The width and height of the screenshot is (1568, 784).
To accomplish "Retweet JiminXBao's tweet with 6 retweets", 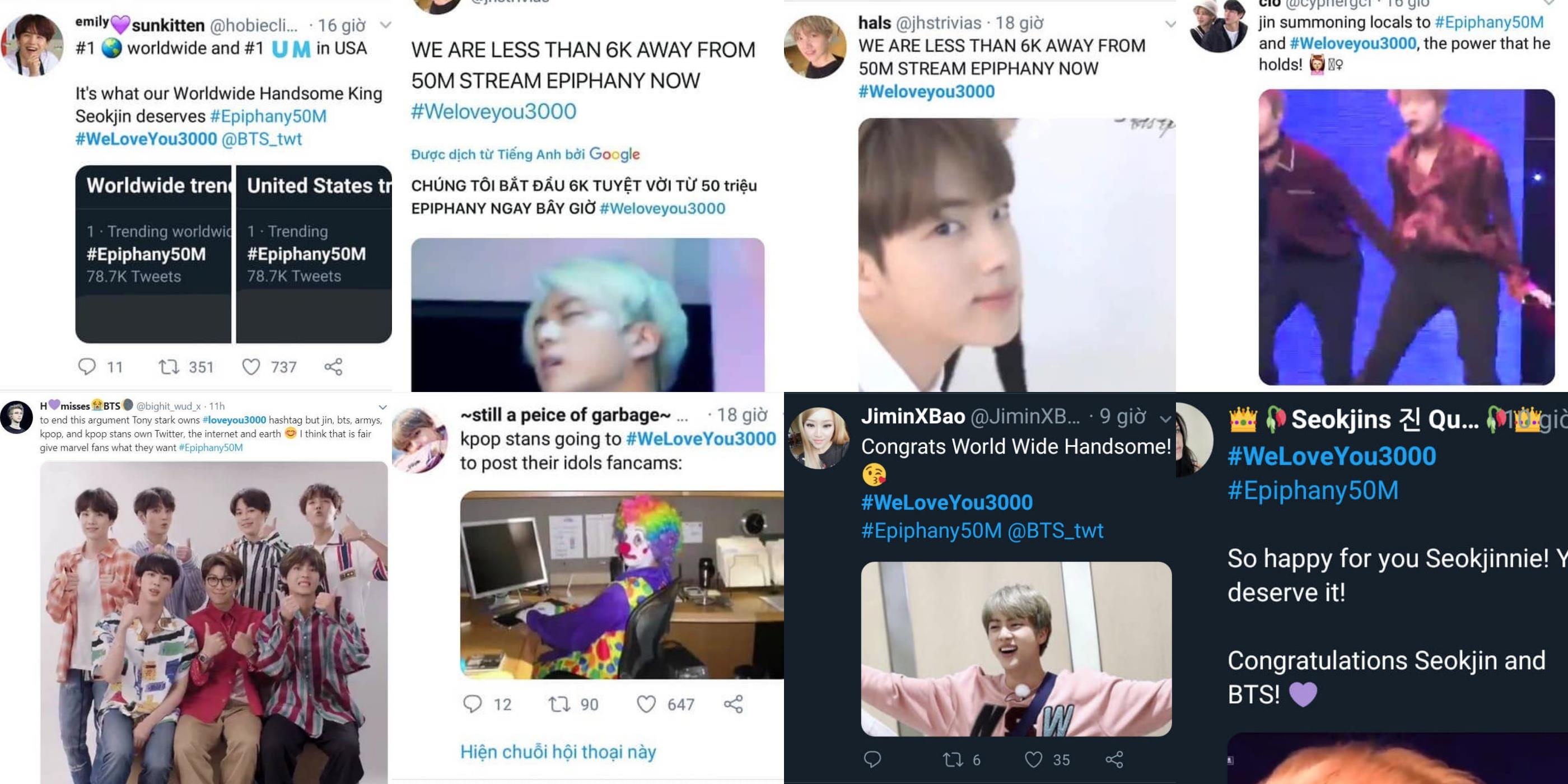I will click(953, 759).
